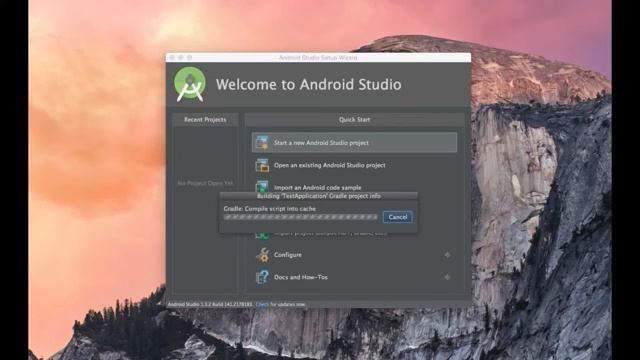The width and height of the screenshot is (640, 360).
Task: Click the Check for updates link
Action: point(262,304)
